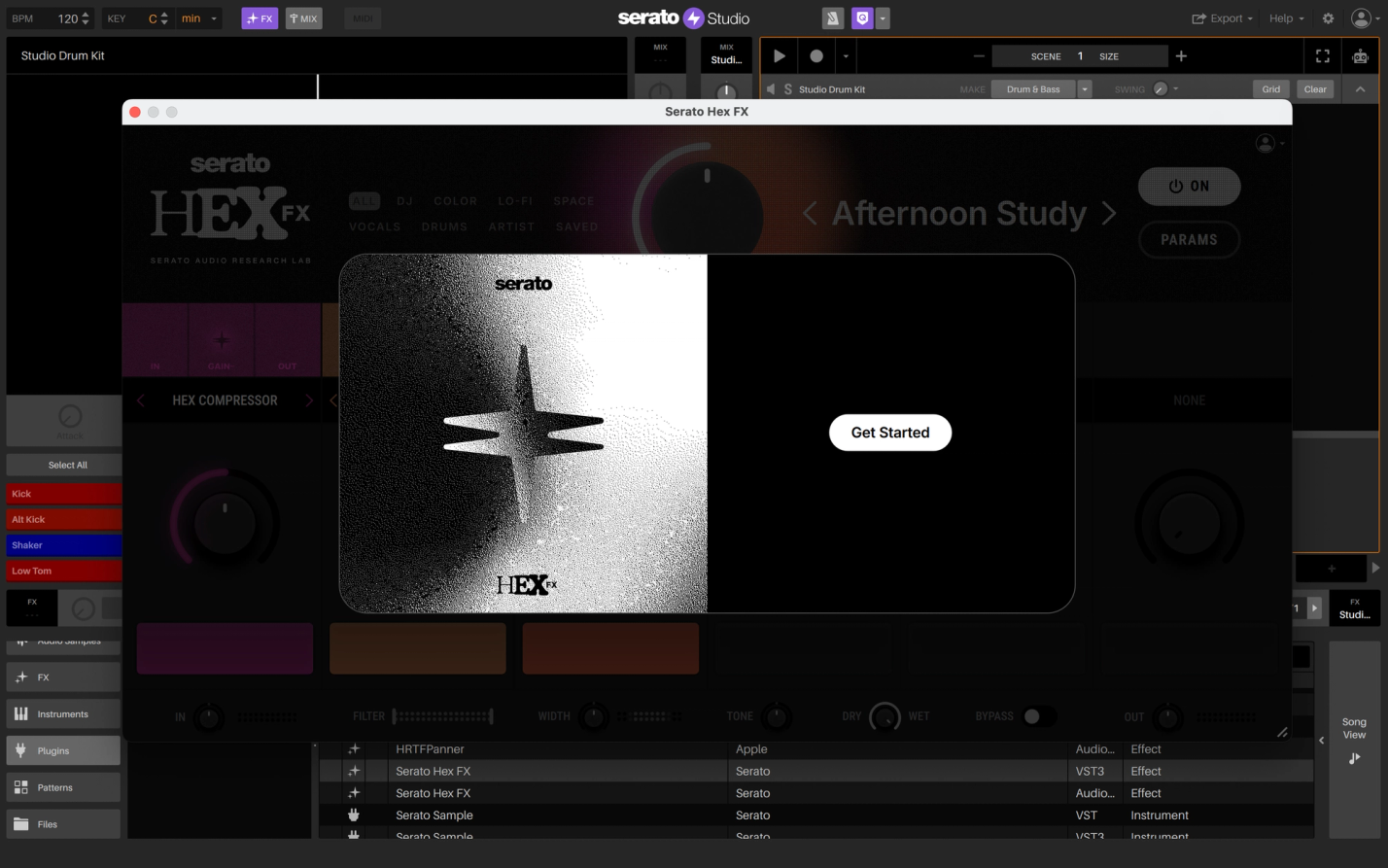
Task: Open Song View via its note icon
Action: [1354, 758]
